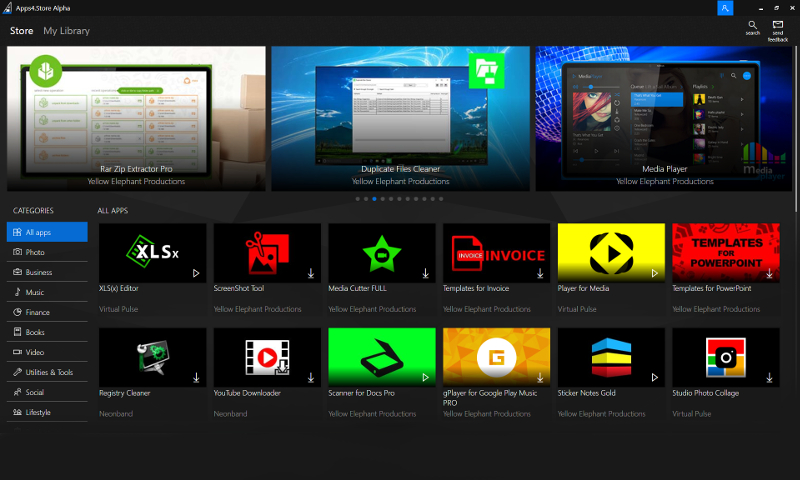
Task: Open the Finance category
Action: pyautogui.click(x=47, y=312)
